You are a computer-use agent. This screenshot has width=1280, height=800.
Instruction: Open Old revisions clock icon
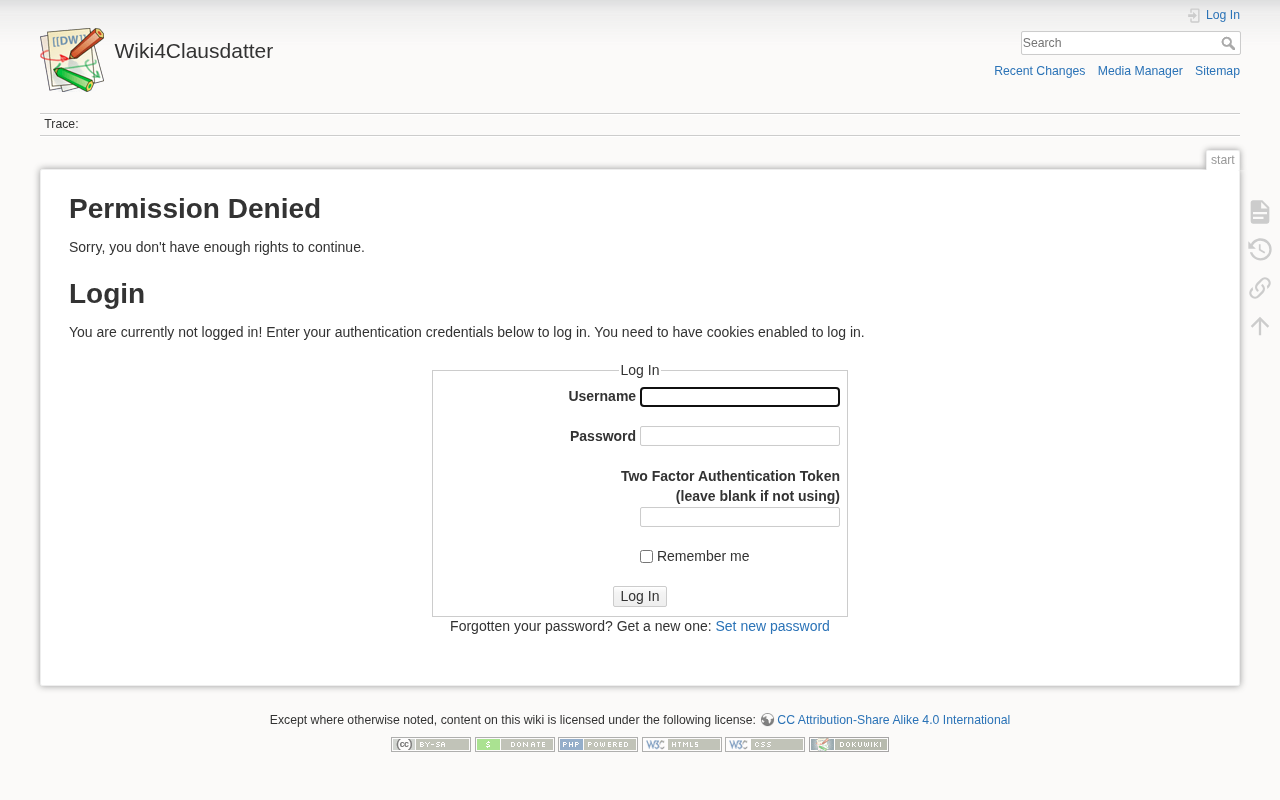[1260, 250]
